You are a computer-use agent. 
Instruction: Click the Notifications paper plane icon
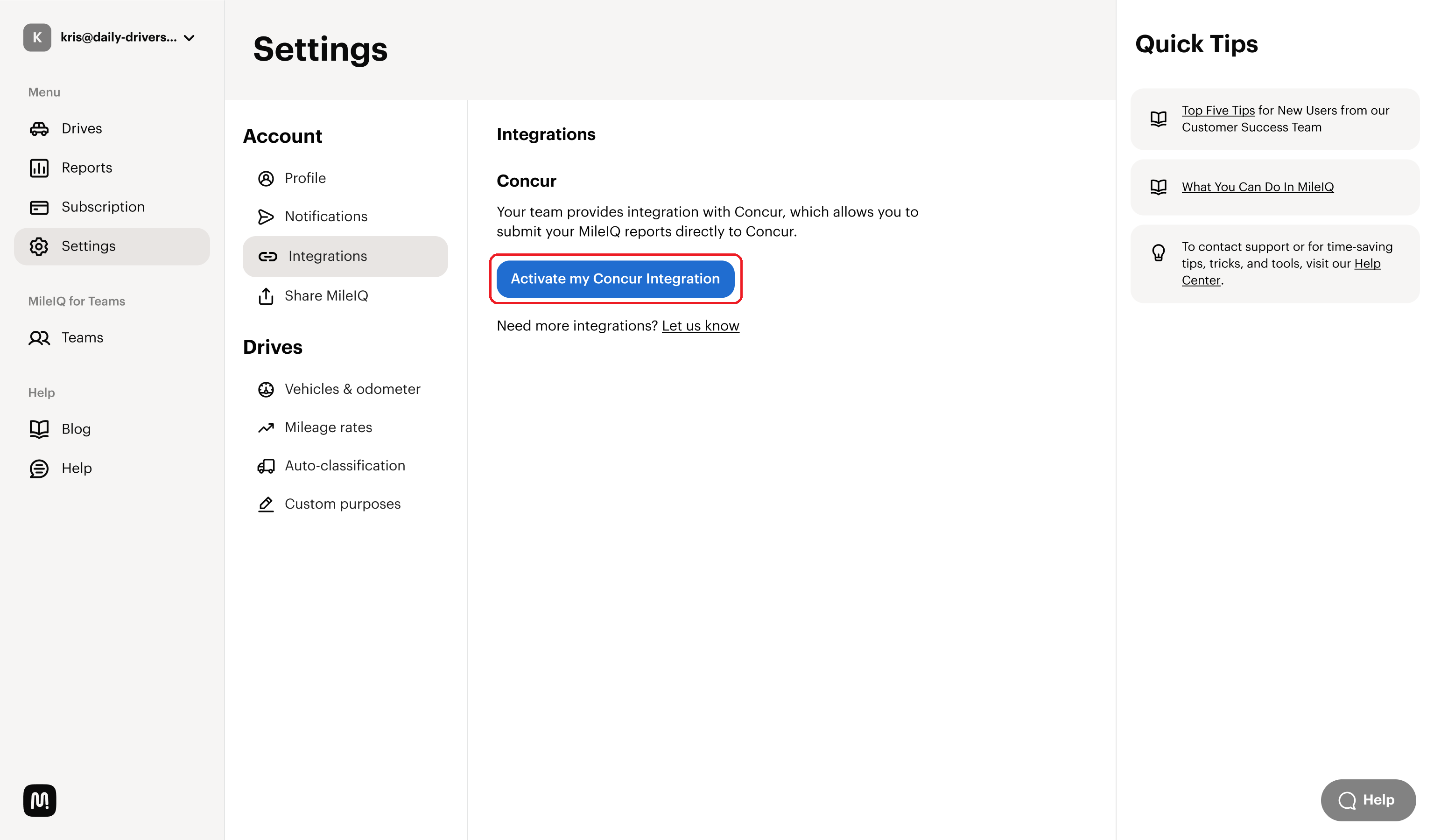(x=266, y=217)
